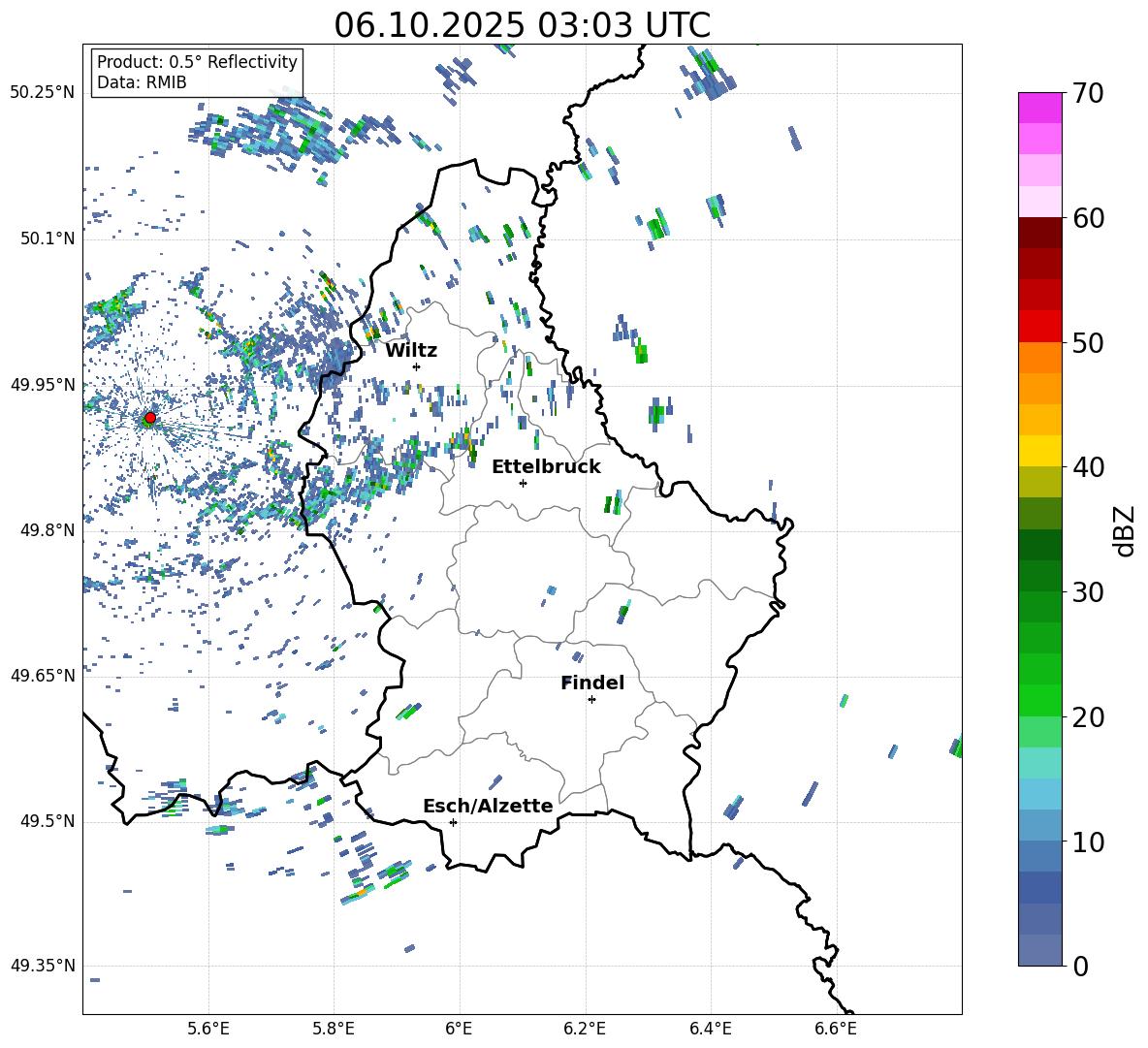
Task: Click the yellow 40 dBZ colorbar swatch
Action: click(1040, 451)
